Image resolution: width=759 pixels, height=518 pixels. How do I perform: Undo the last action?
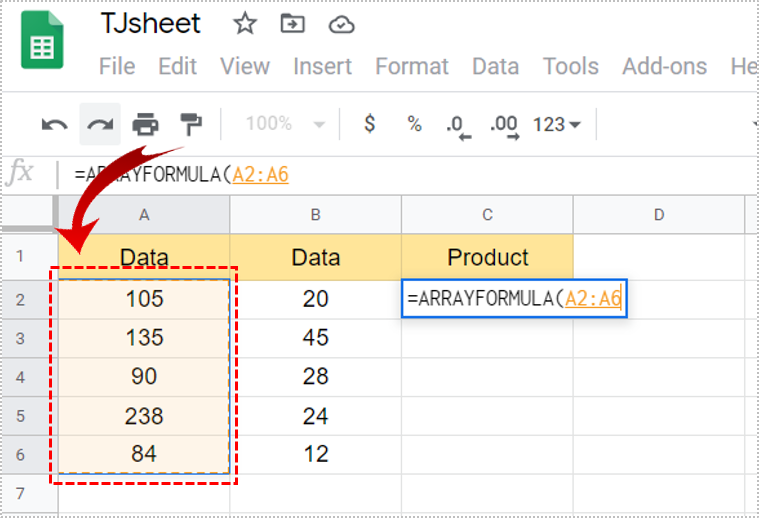[x=54, y=124]
